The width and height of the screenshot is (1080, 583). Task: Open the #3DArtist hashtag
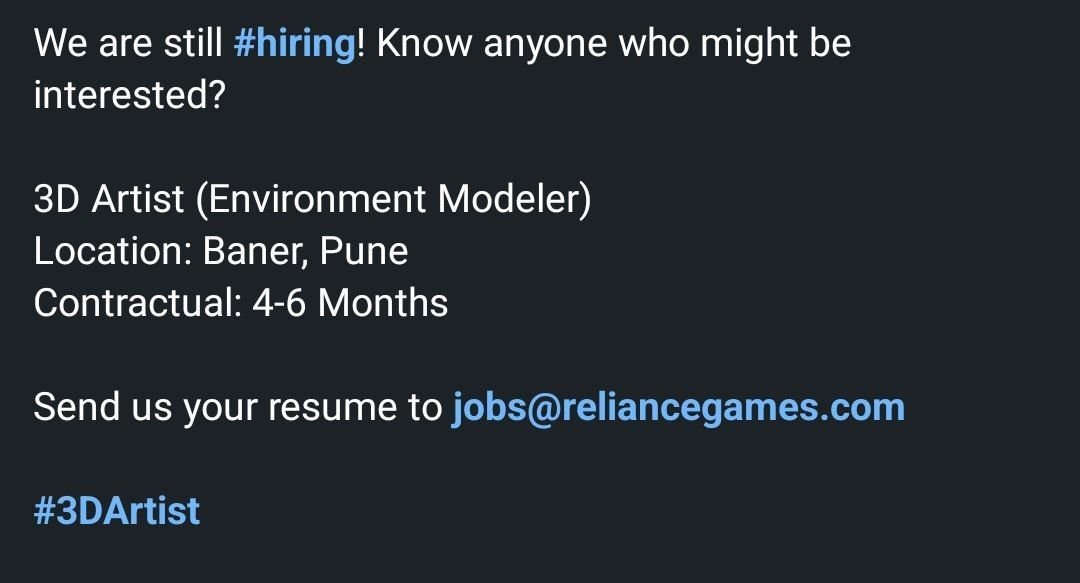click(117, 511)
